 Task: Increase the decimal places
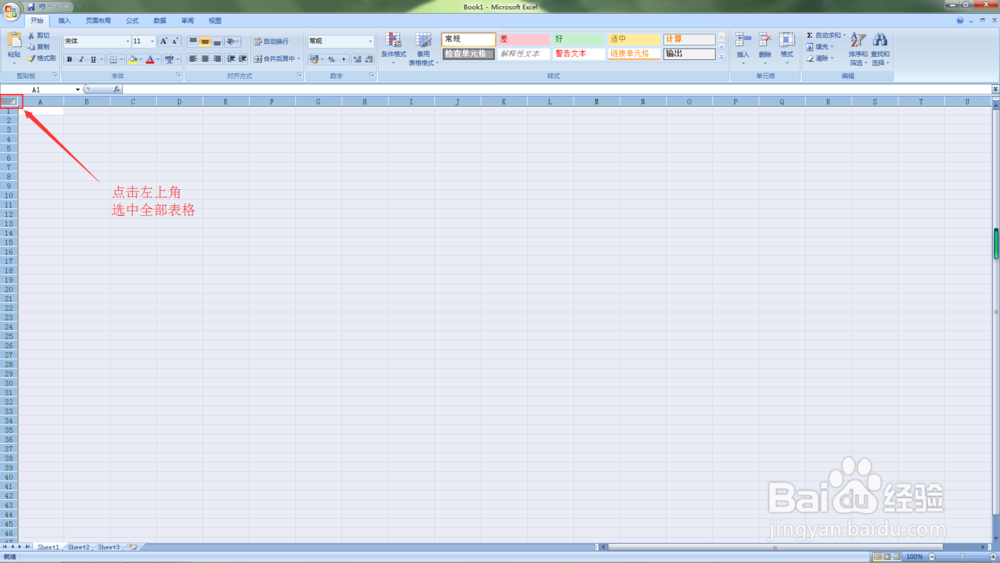357,59
